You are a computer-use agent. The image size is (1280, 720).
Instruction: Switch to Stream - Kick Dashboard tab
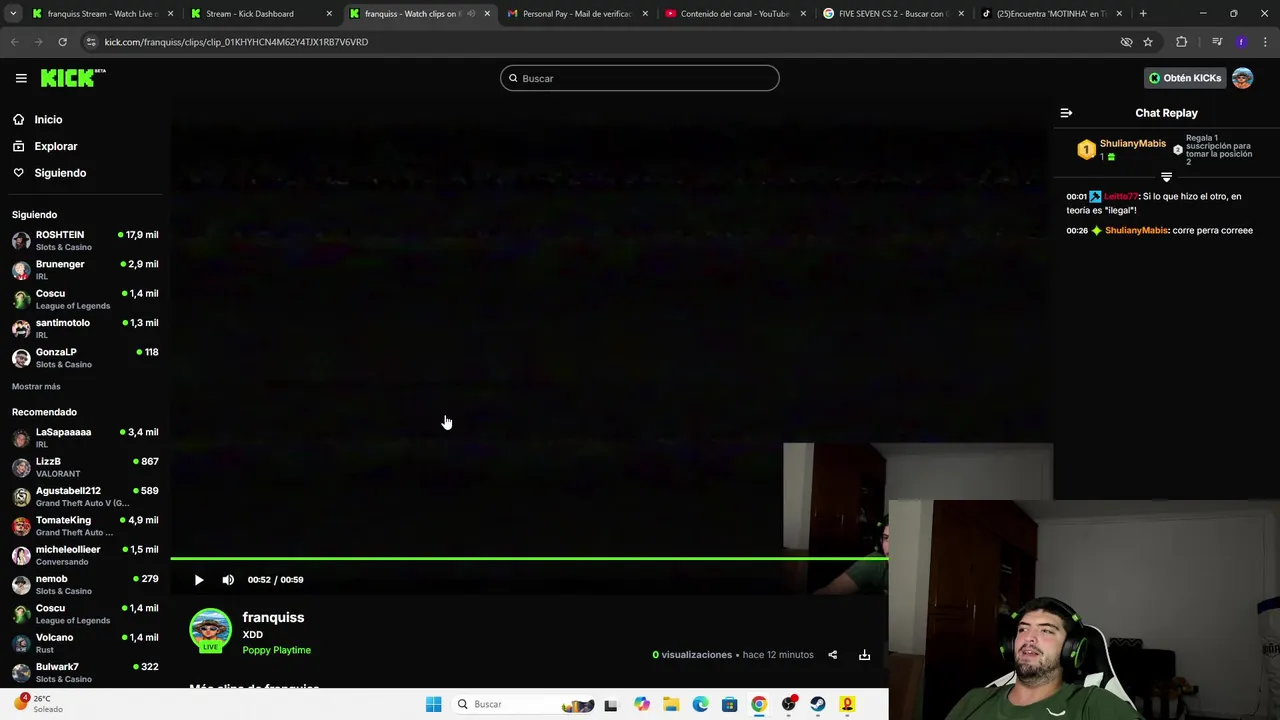click(260, 14)
